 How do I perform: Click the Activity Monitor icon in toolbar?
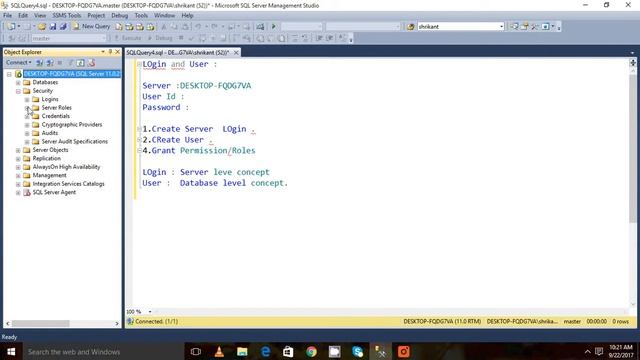click(x=260, y=27)
